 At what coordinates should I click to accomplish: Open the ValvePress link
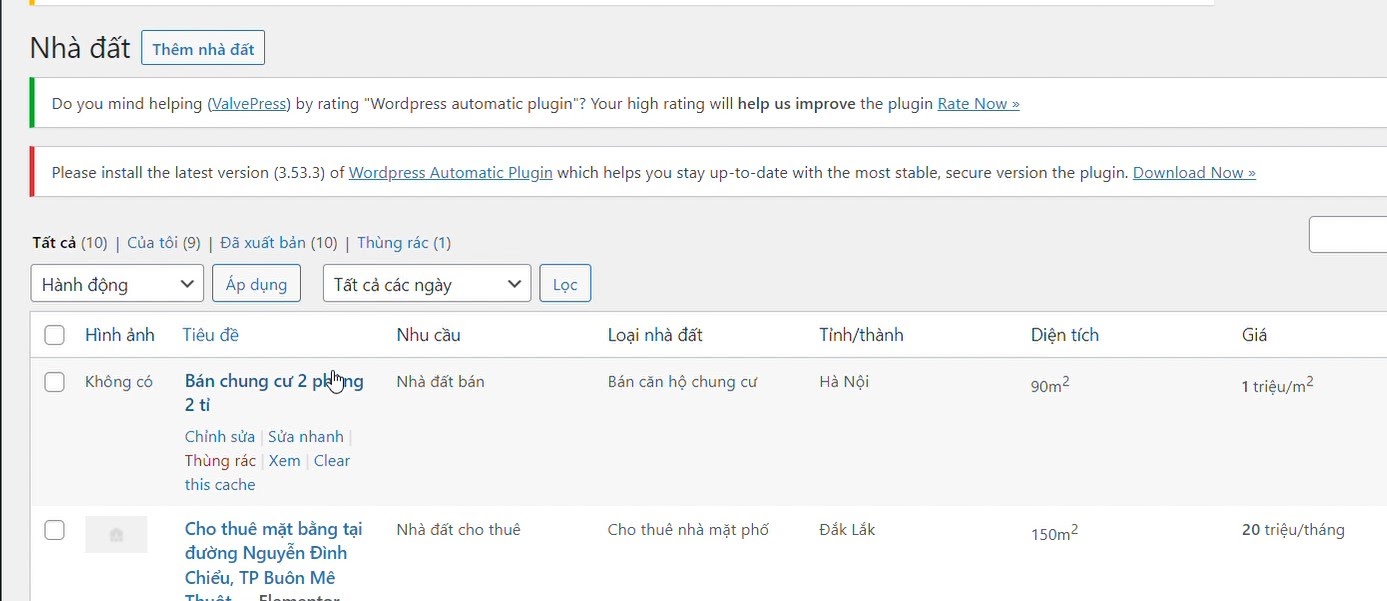pyautogui.click(x=249, y=104)
